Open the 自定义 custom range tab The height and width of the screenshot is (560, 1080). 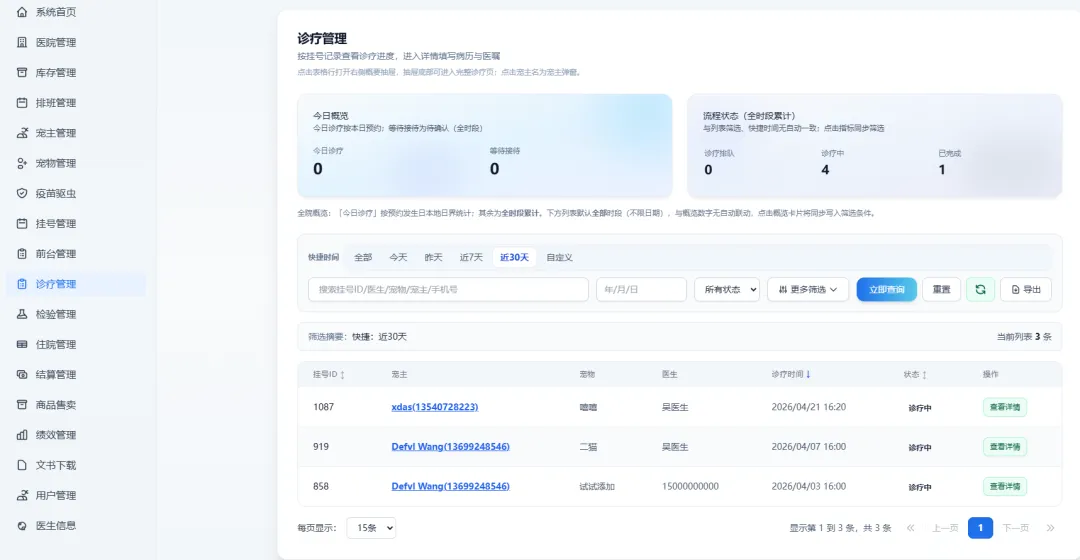pyautogui.click(x=559, y=258)
